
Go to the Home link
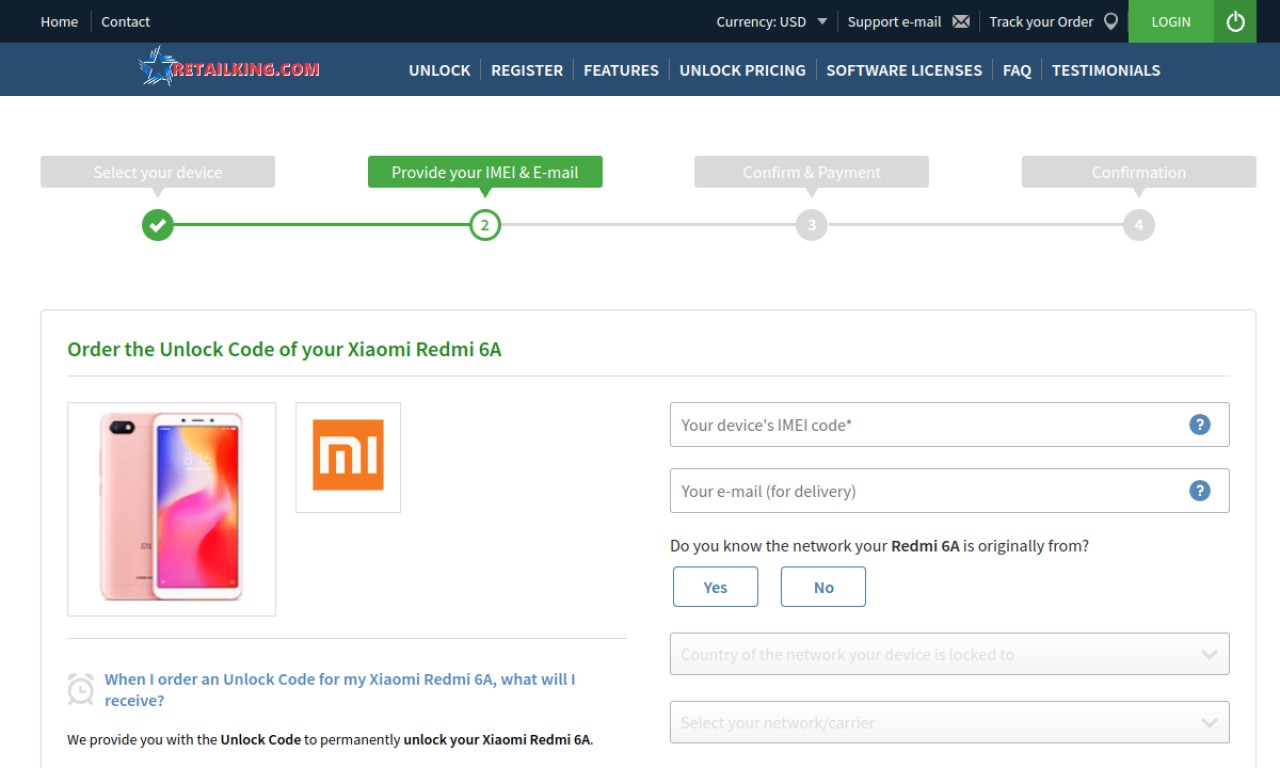59,21
